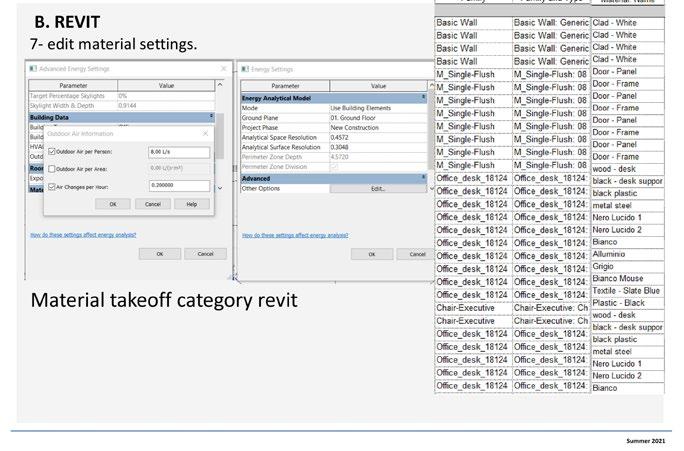Screen dimensions: 684x451
Task: Click the Outdoor Air per Area value field
Action: click(x=179, y=168)
